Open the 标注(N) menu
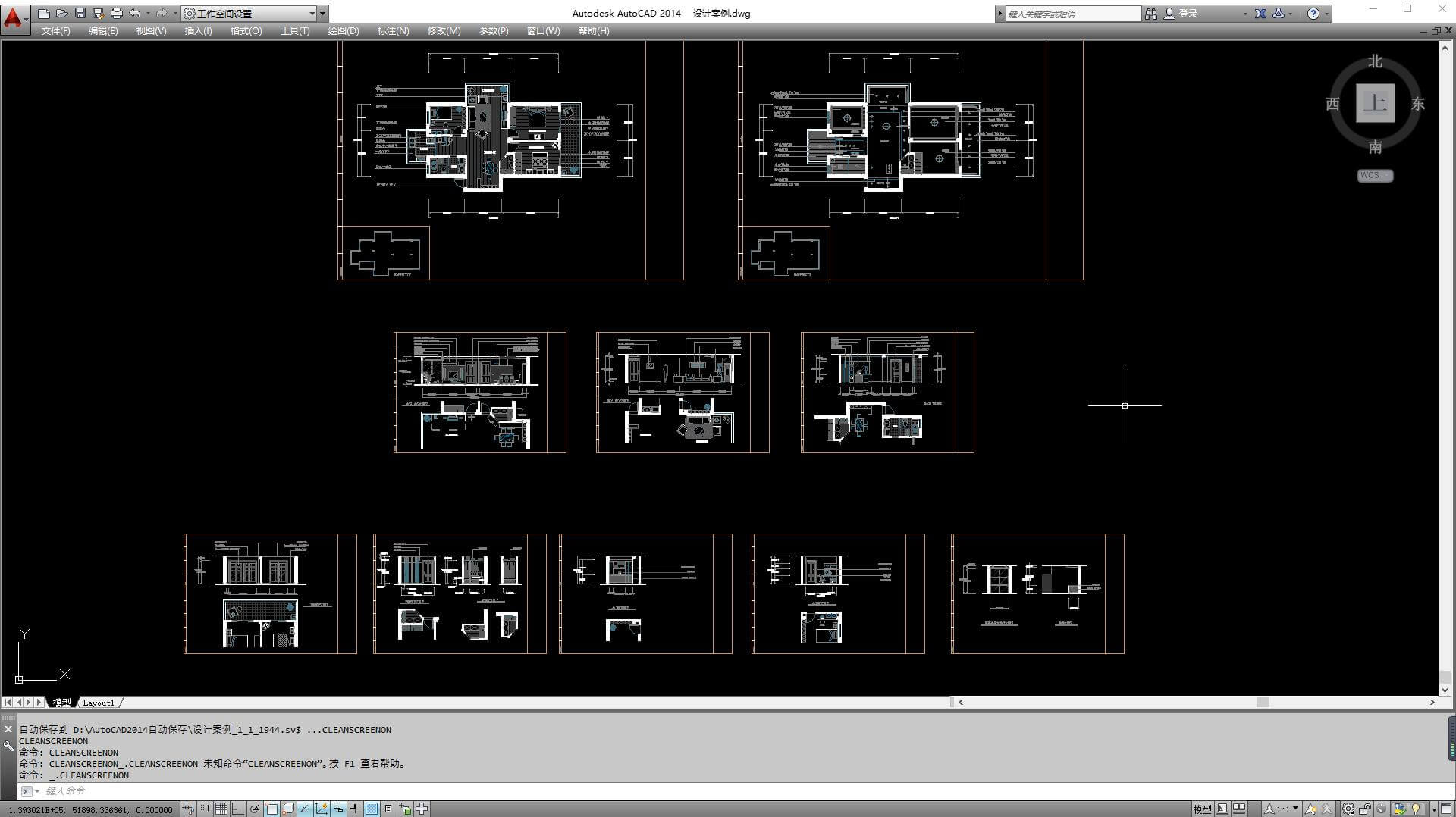The image size is (1456, 817). point(393,31)
